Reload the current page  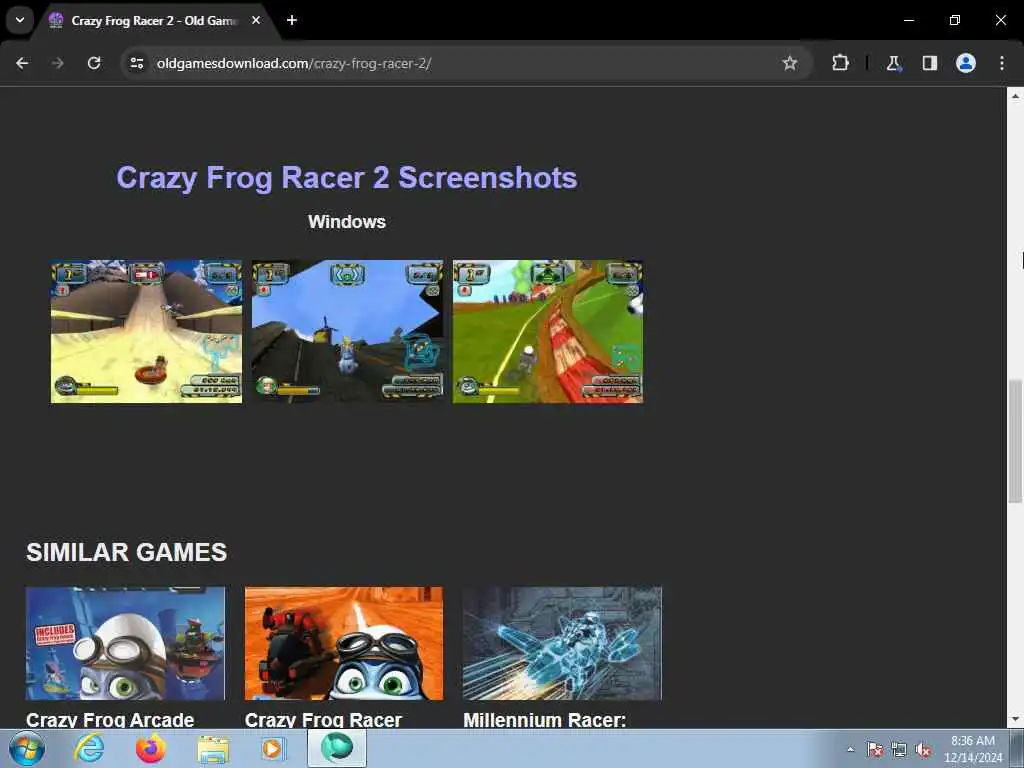[x=94, y=63]
